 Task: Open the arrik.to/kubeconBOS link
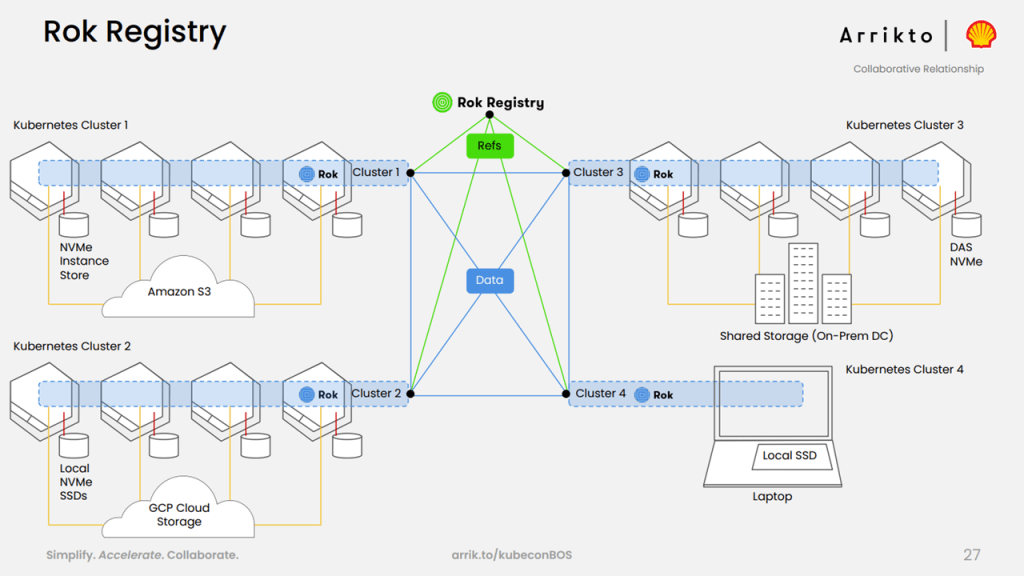tap(511, 554)
